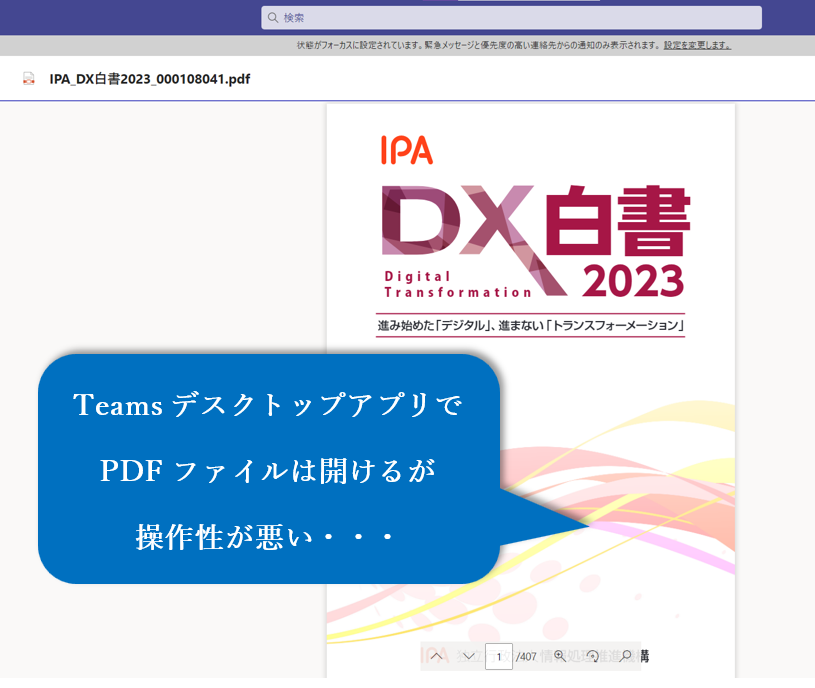
Task: Click the Teams search box
Action: click(511, 18)
